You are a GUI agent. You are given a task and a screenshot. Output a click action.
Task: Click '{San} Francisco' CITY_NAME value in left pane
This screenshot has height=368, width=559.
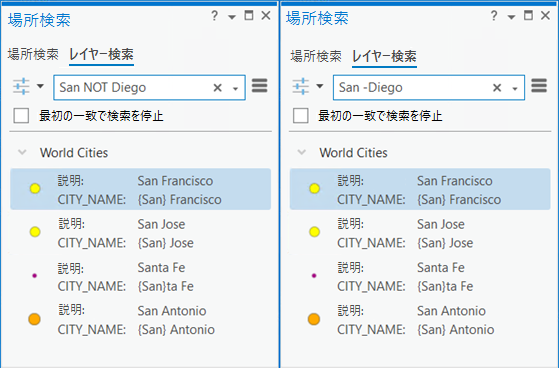click(x=180, y=200)
